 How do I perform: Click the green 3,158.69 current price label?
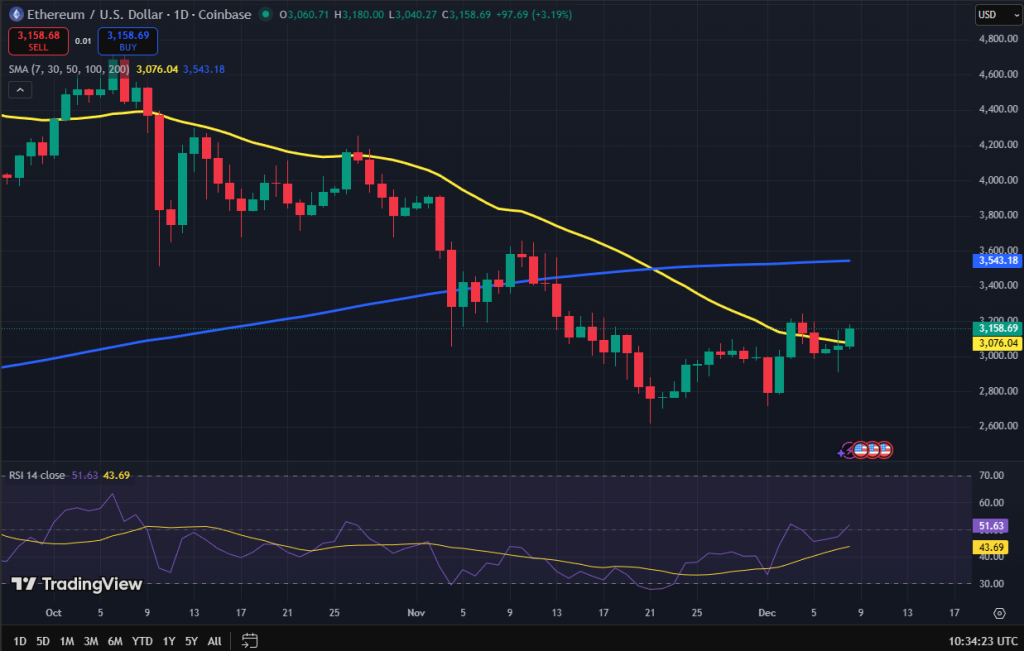(x=995, y=328)
